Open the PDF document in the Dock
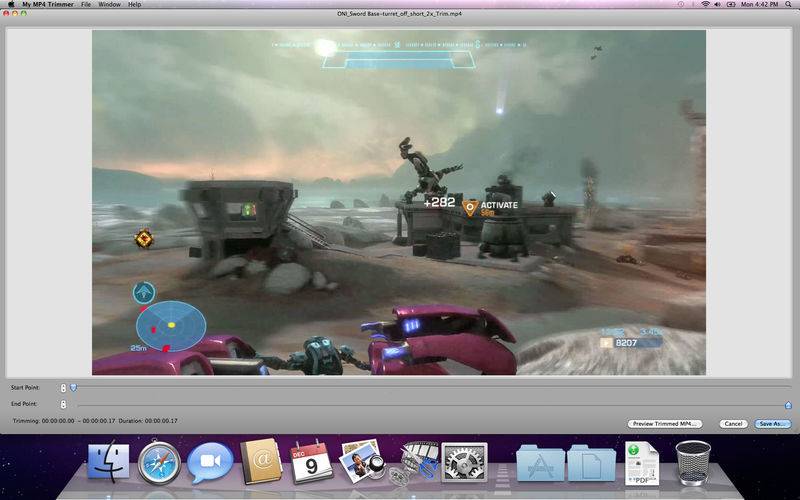The height and width of the screenshot is (500, 800). click(641, 463)
